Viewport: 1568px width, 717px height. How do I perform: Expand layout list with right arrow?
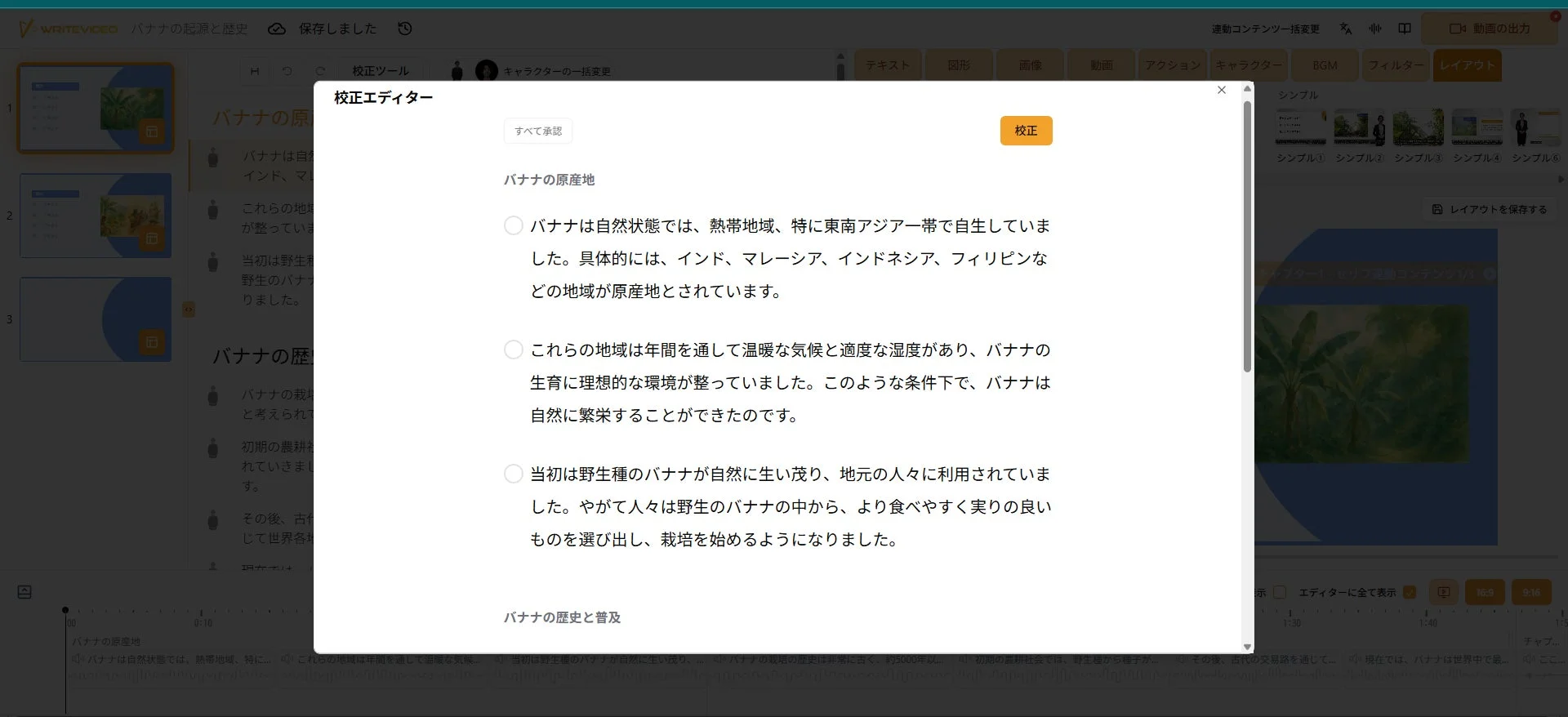1561,179
